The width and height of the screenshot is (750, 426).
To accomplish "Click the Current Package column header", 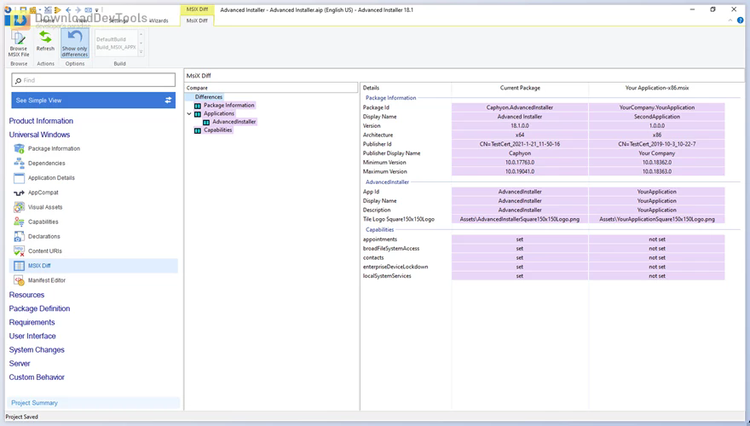I will (520, 88).
